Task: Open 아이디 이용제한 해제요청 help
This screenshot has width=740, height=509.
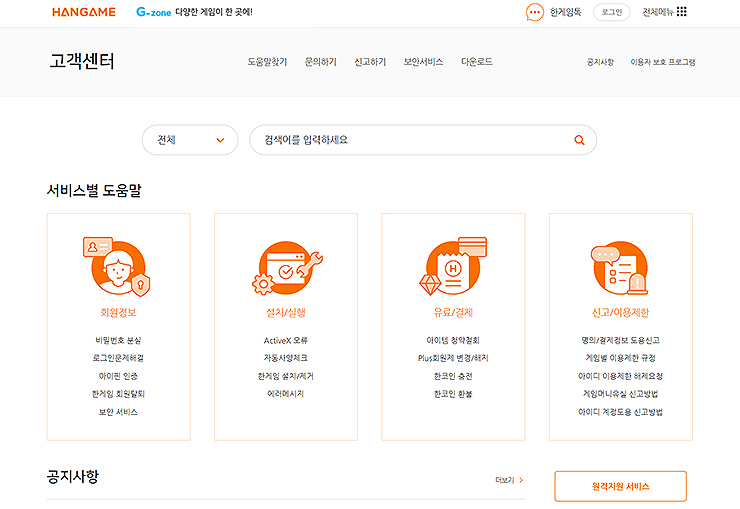Action: point(621,376)
